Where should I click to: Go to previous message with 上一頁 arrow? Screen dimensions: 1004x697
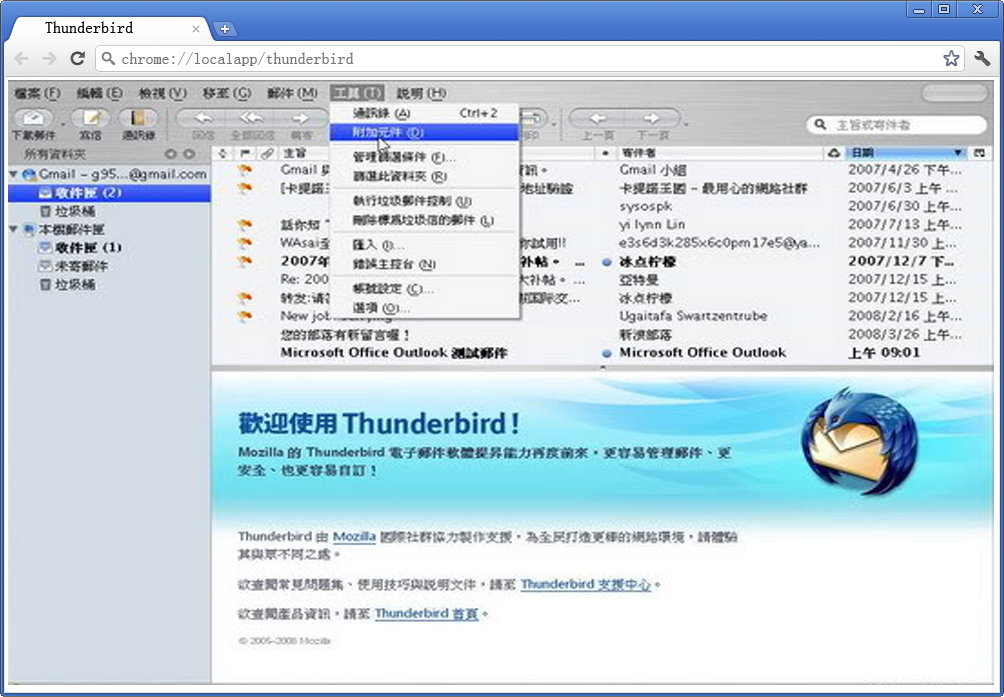[597, 118]
